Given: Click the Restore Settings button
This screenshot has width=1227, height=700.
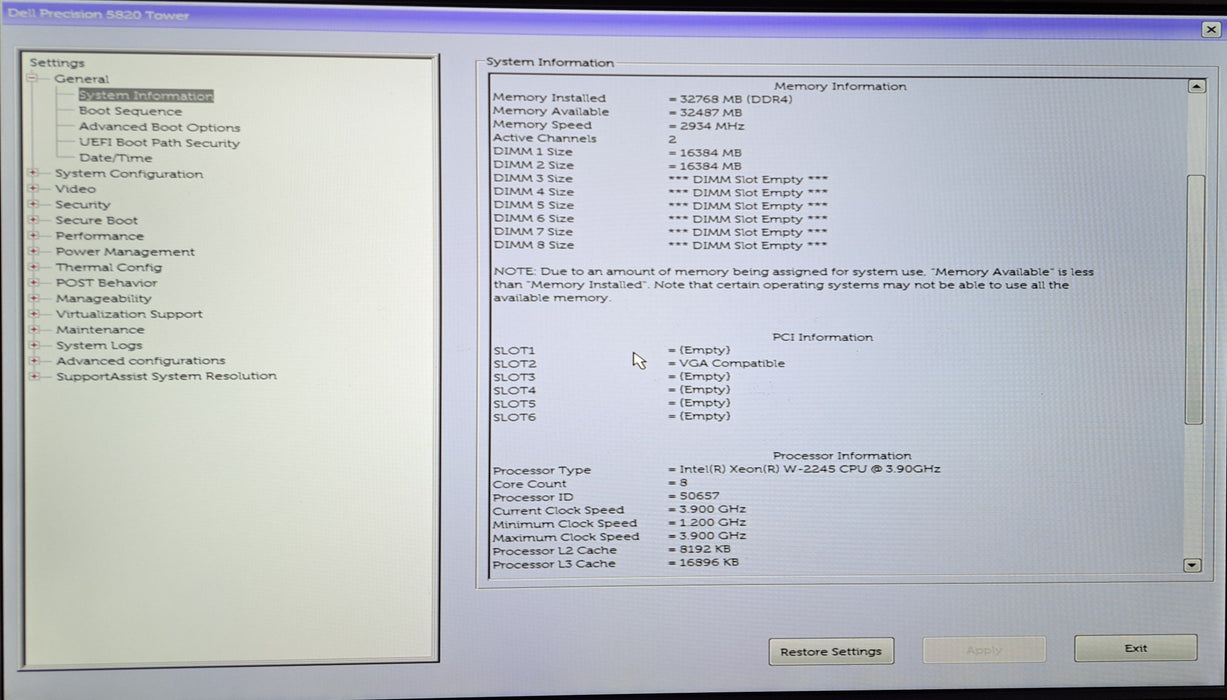Looking at the screenshot, I should click(x=831, y=651).
